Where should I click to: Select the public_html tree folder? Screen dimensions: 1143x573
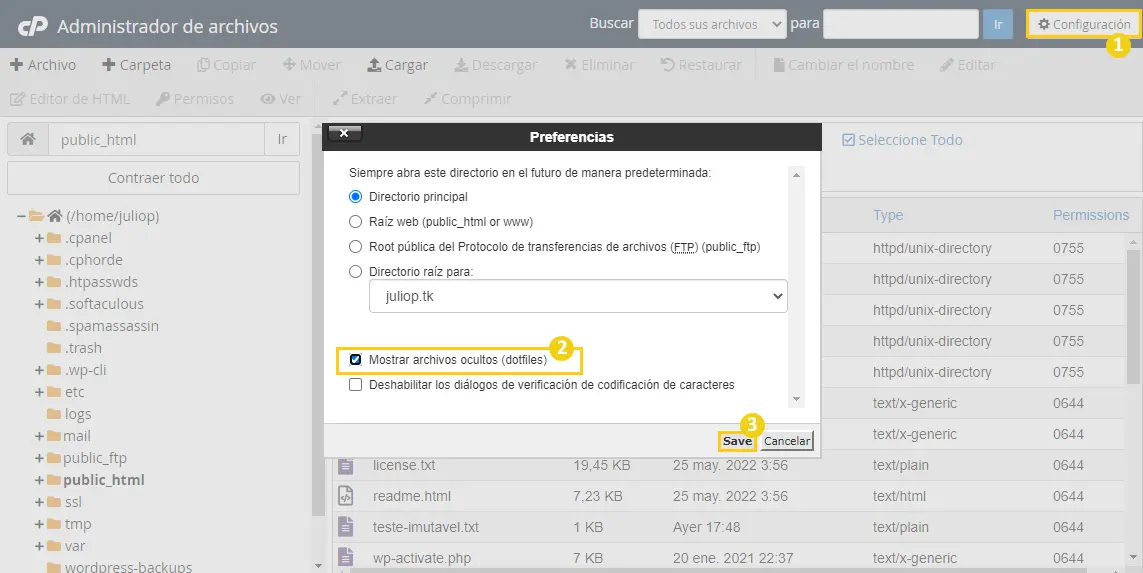point(104,480)
